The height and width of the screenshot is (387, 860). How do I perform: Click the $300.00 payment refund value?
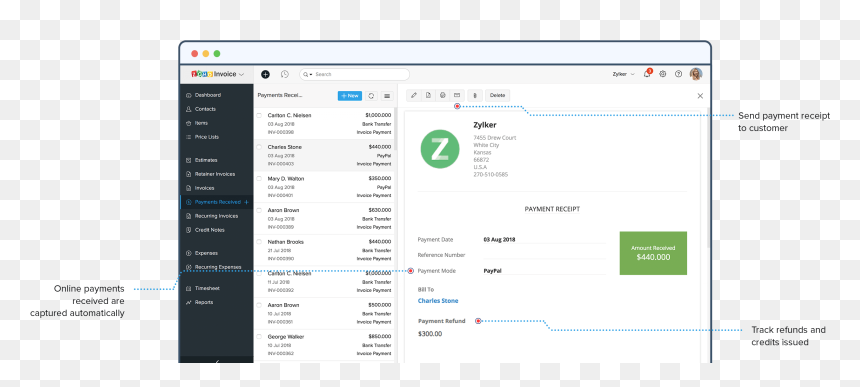point(429,333)
